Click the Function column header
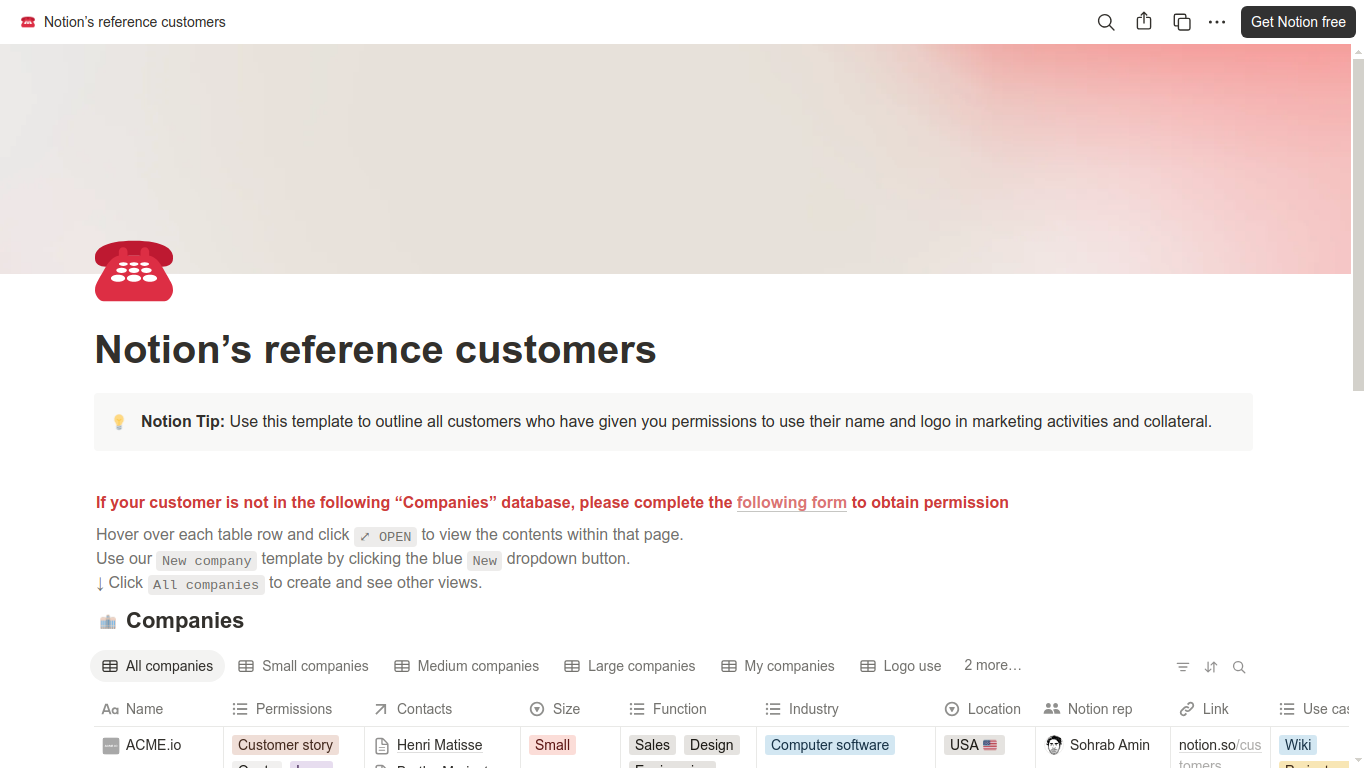 coord(689,709)
